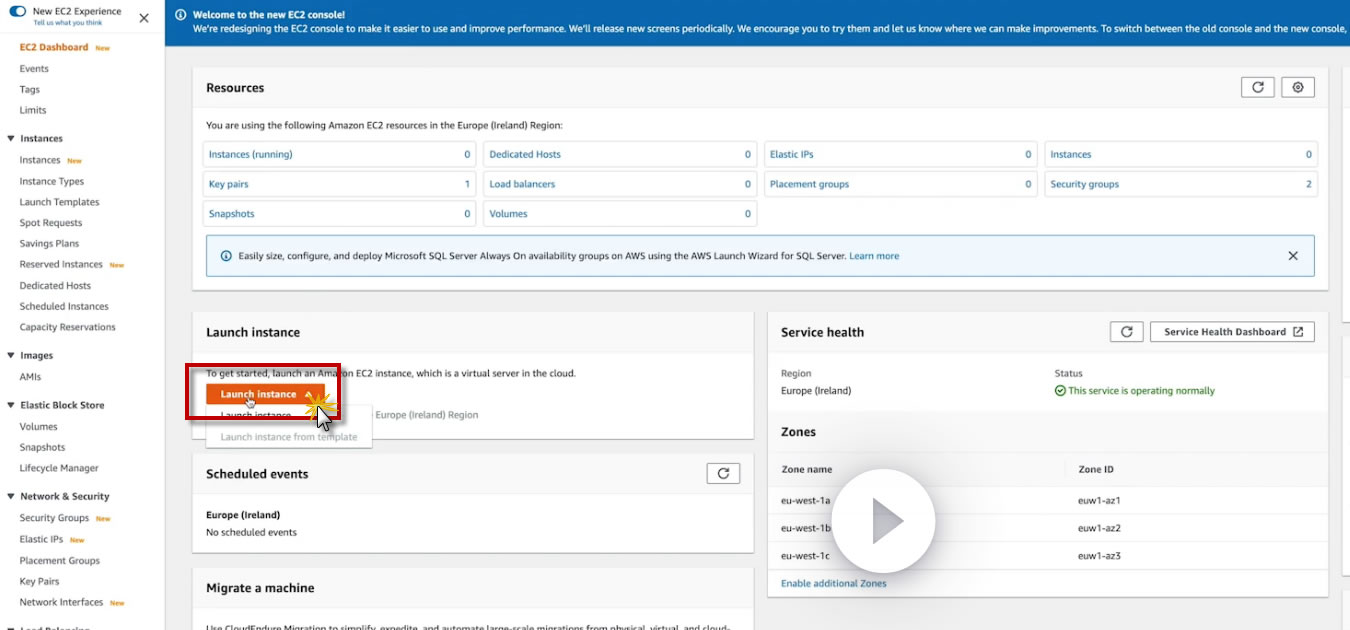The height and width of the screenshot is (630, 1350).
Task: Refresh the Service health panel
Action: coord(1126,332)
